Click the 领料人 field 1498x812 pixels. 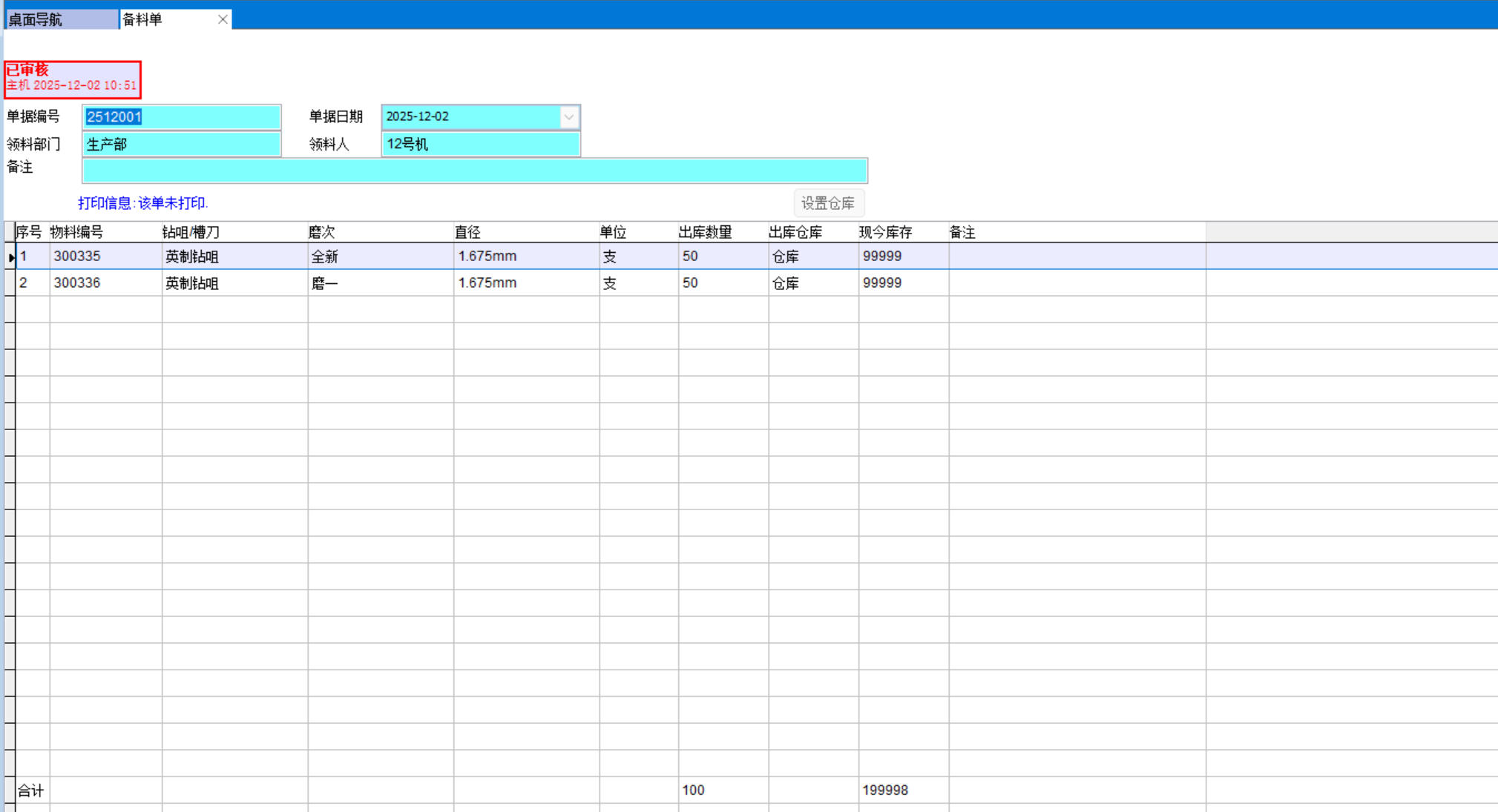pyautogui.click(x=480, y=145)
